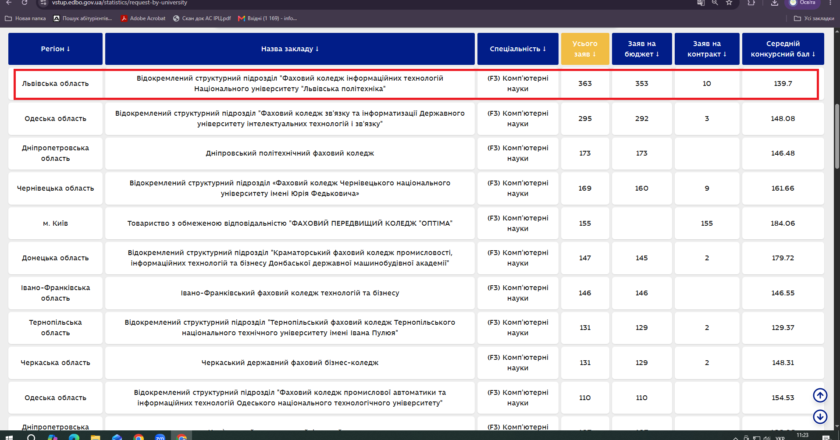
Task: Sort by Середній конкурсний бал header
Action: click(783, 49)
